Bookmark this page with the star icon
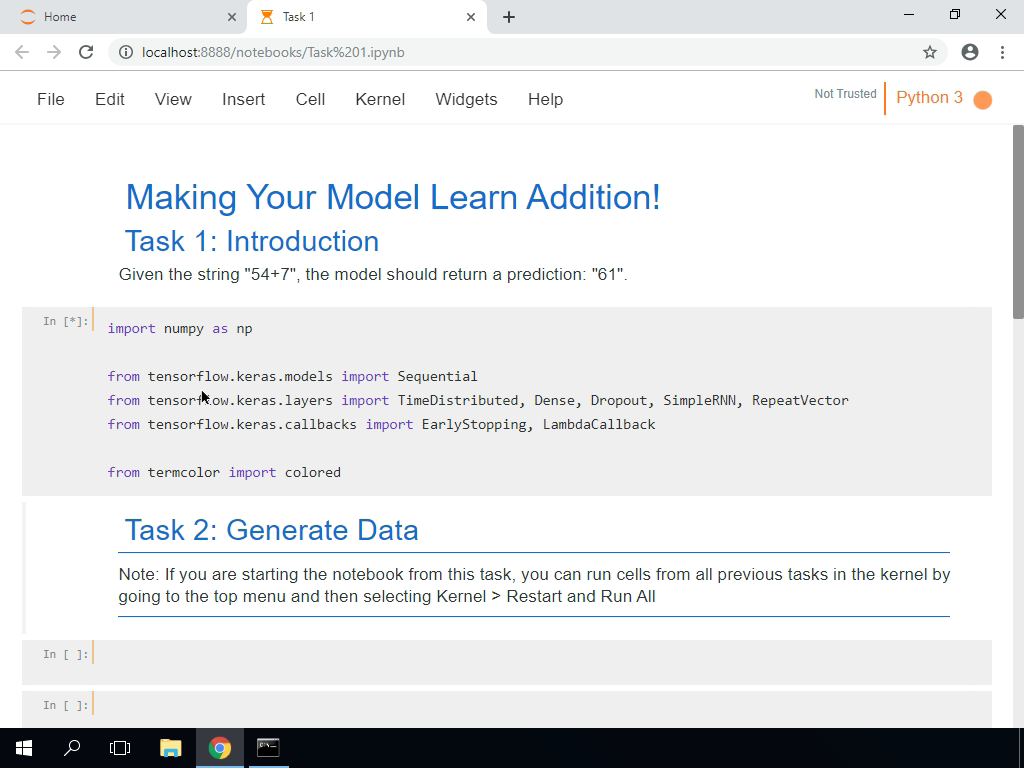 [929, 52]
